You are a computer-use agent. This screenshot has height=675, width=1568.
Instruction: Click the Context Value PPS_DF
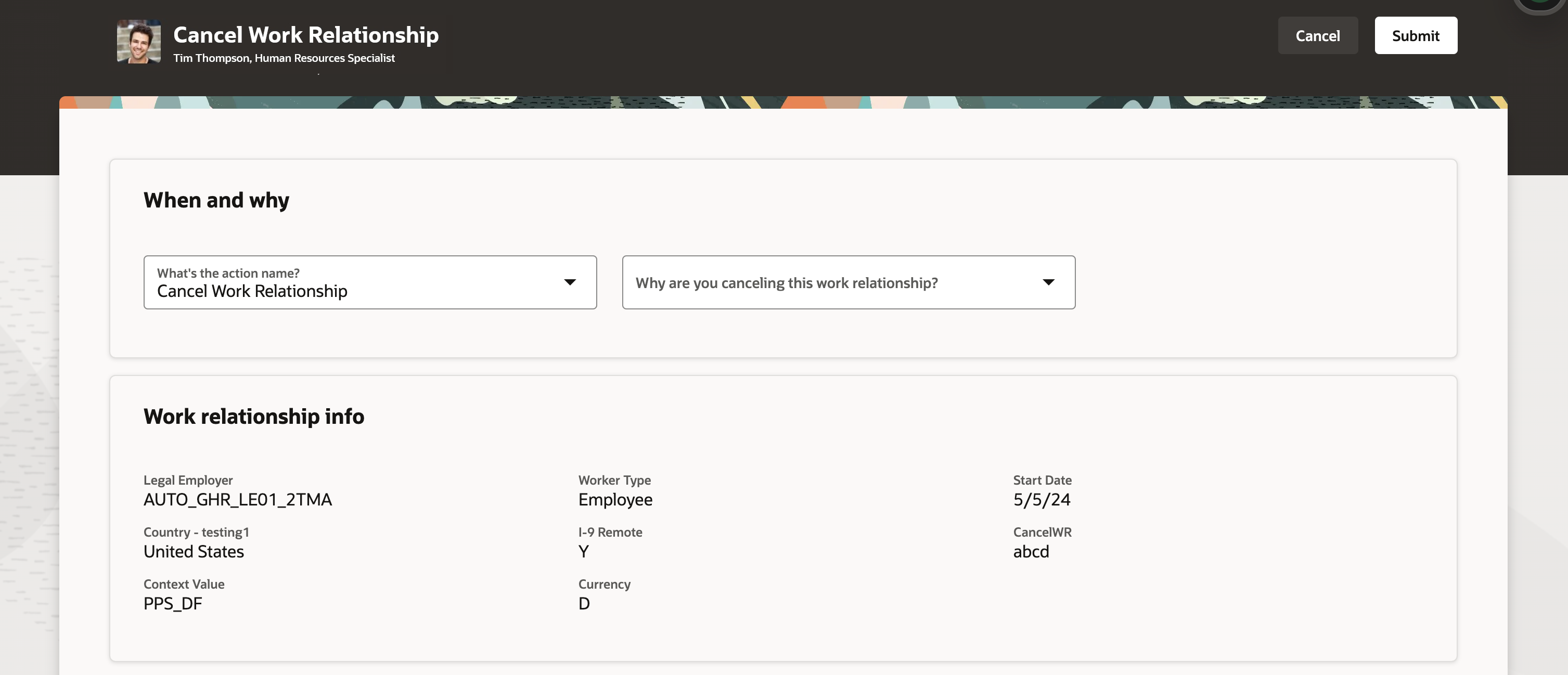coord(173,604)
